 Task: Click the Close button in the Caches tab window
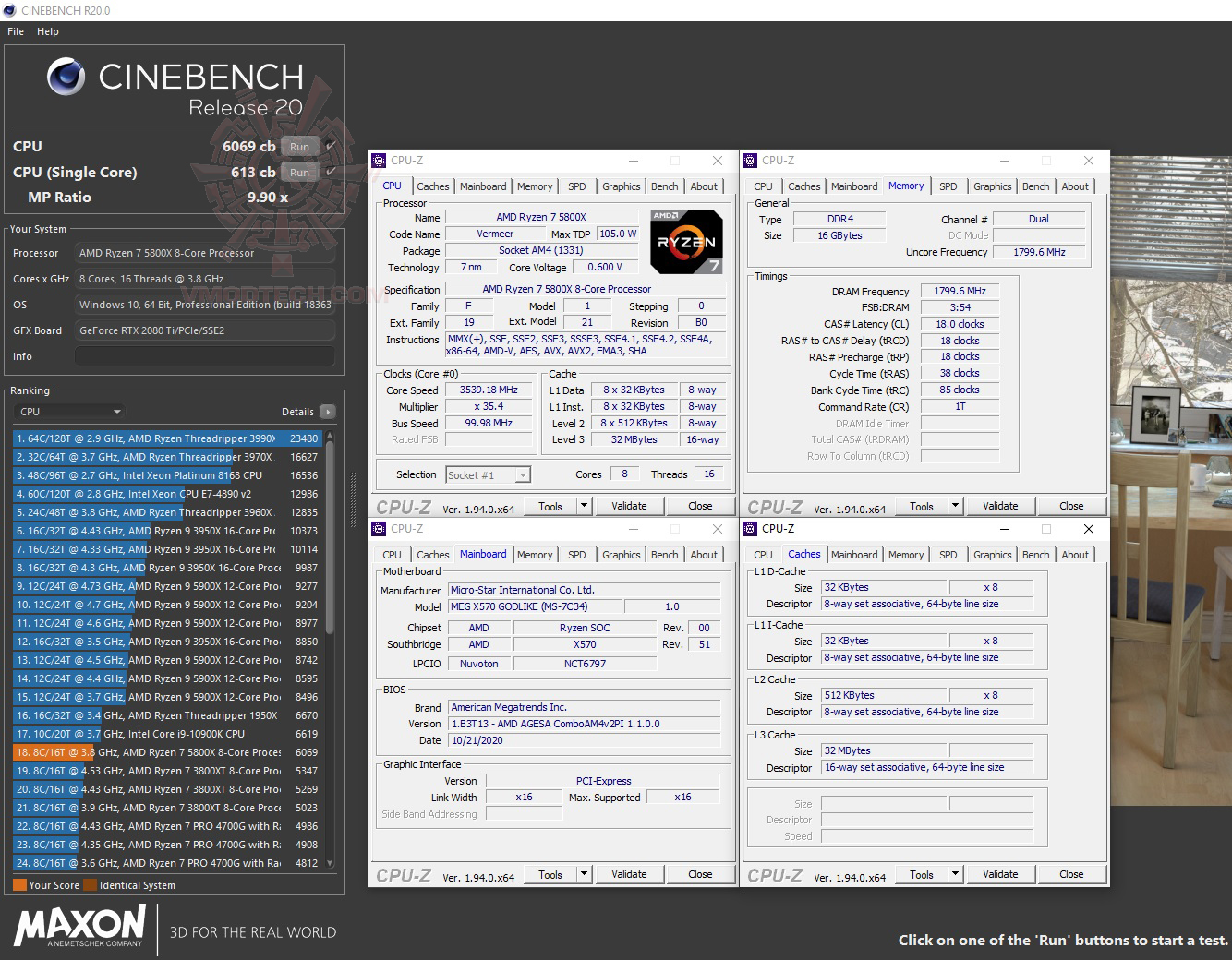1071,874
